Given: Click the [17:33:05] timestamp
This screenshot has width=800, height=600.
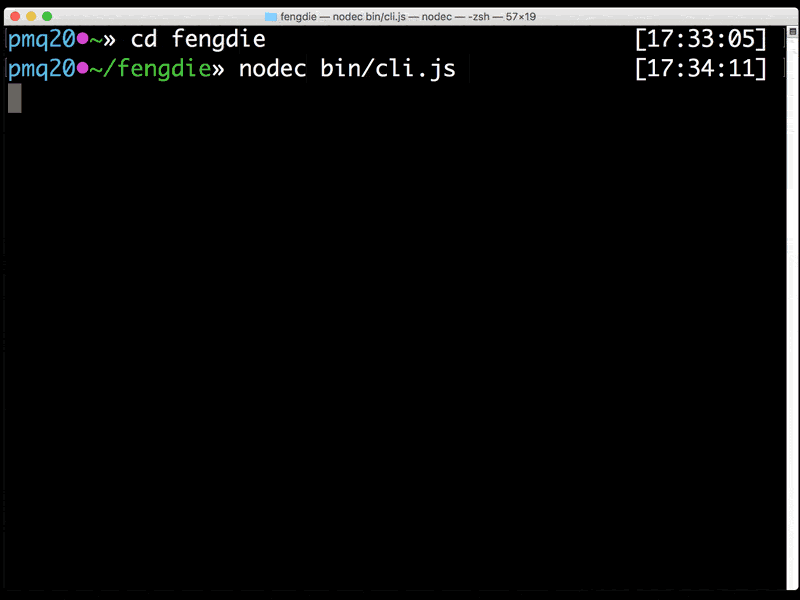Looking at the screenshot, I should tap(701, 39).
